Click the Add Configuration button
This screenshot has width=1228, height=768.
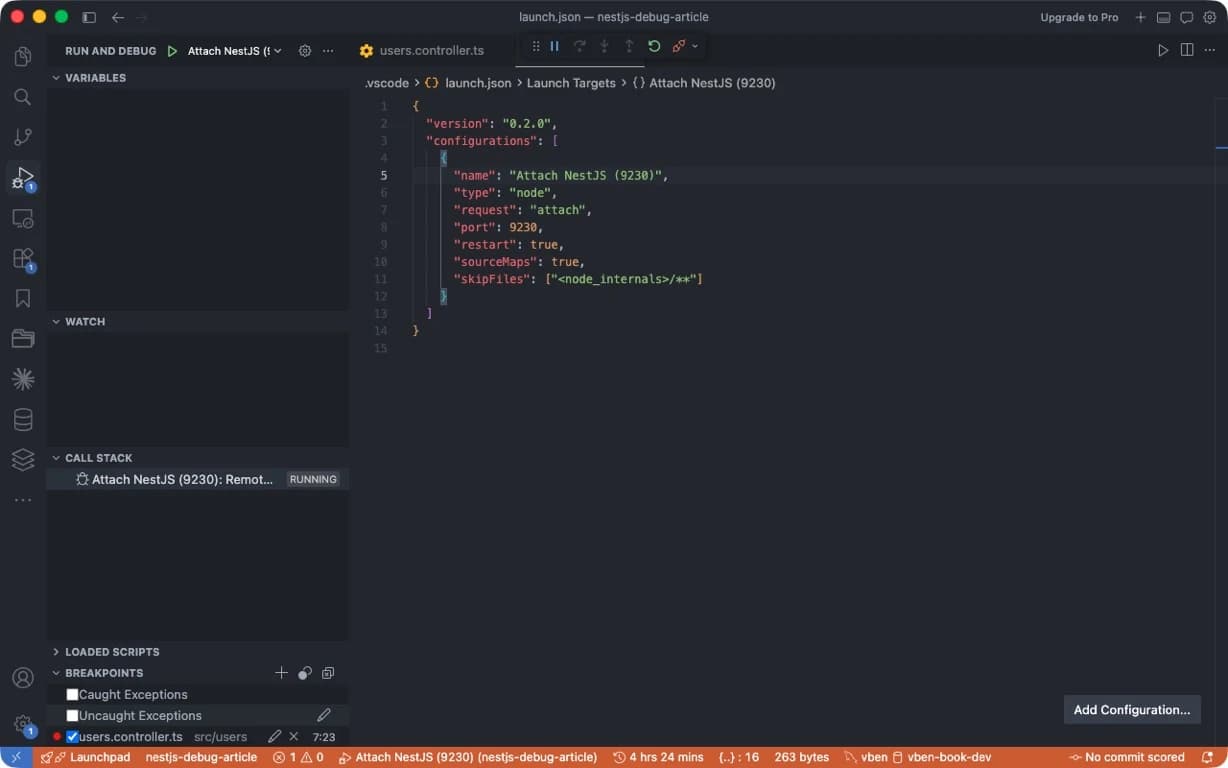[1132, 709]
